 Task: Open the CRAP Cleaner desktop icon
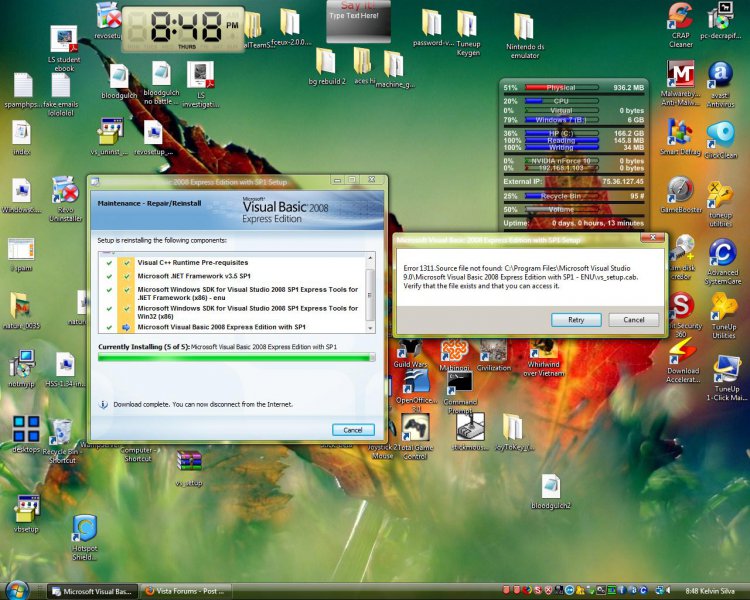[x=681, y=24]
